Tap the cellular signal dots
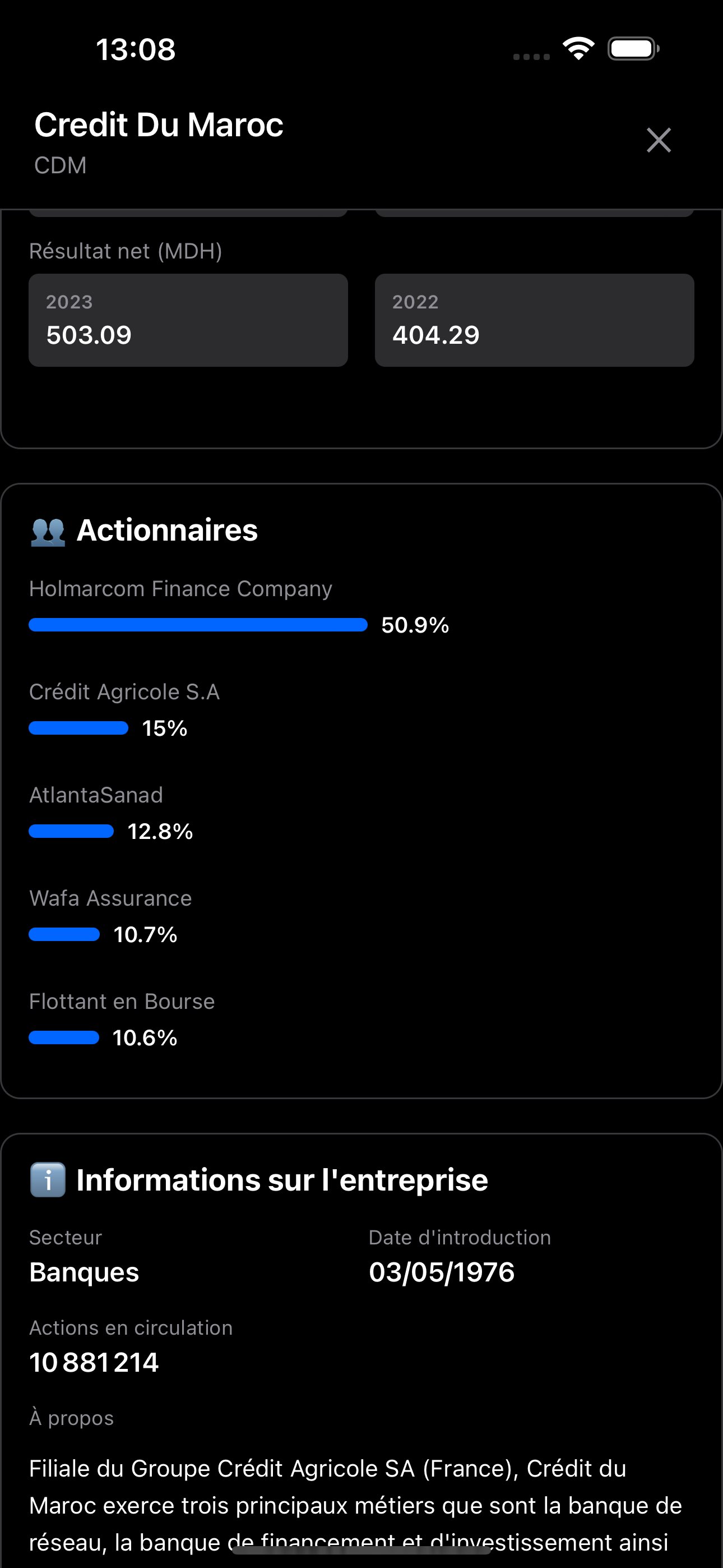The height and width of the screenshot is (1568, 723). click(x=531, y=57)
